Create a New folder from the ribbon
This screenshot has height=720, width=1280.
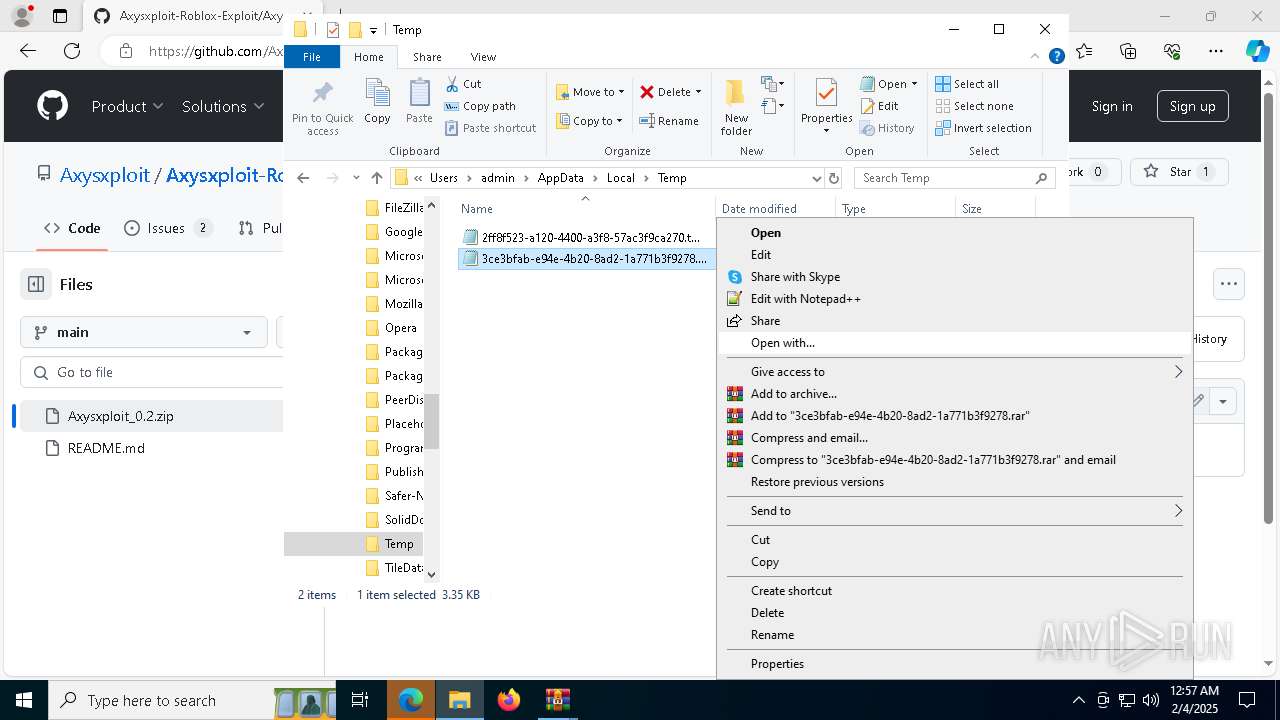coord(736,108)
